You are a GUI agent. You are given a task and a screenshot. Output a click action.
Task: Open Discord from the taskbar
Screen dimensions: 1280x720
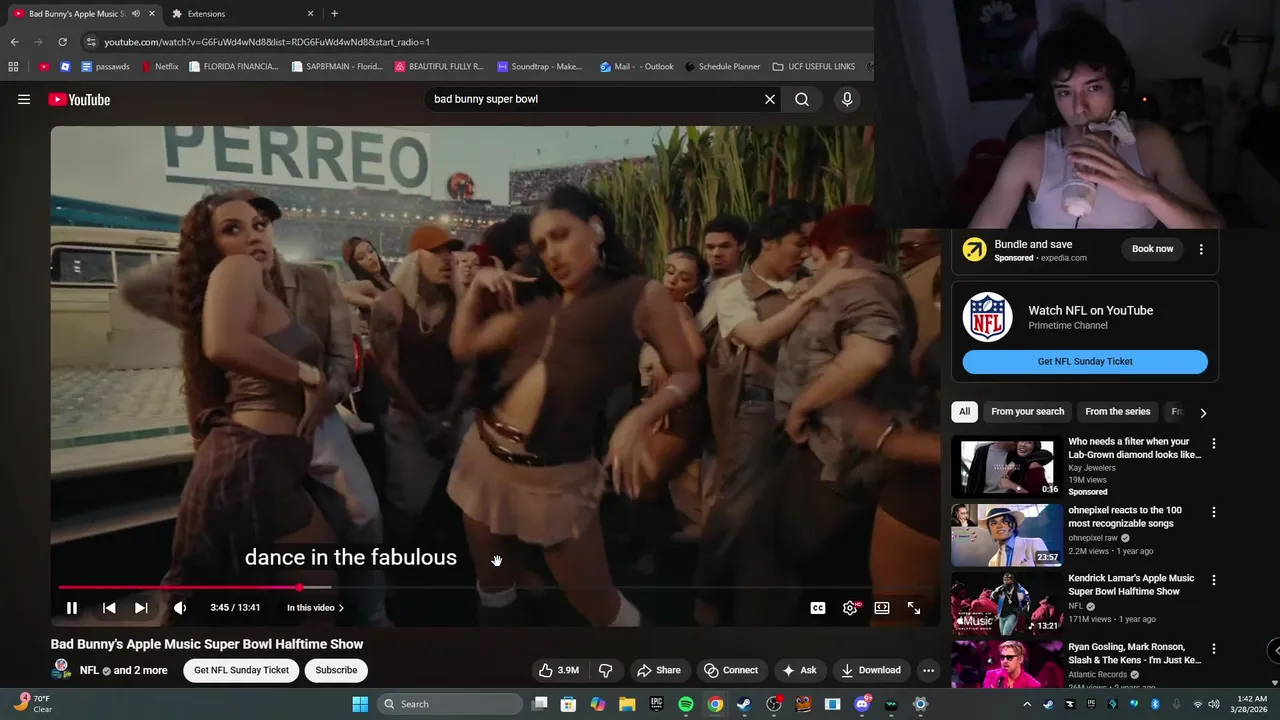pos(862,704)
